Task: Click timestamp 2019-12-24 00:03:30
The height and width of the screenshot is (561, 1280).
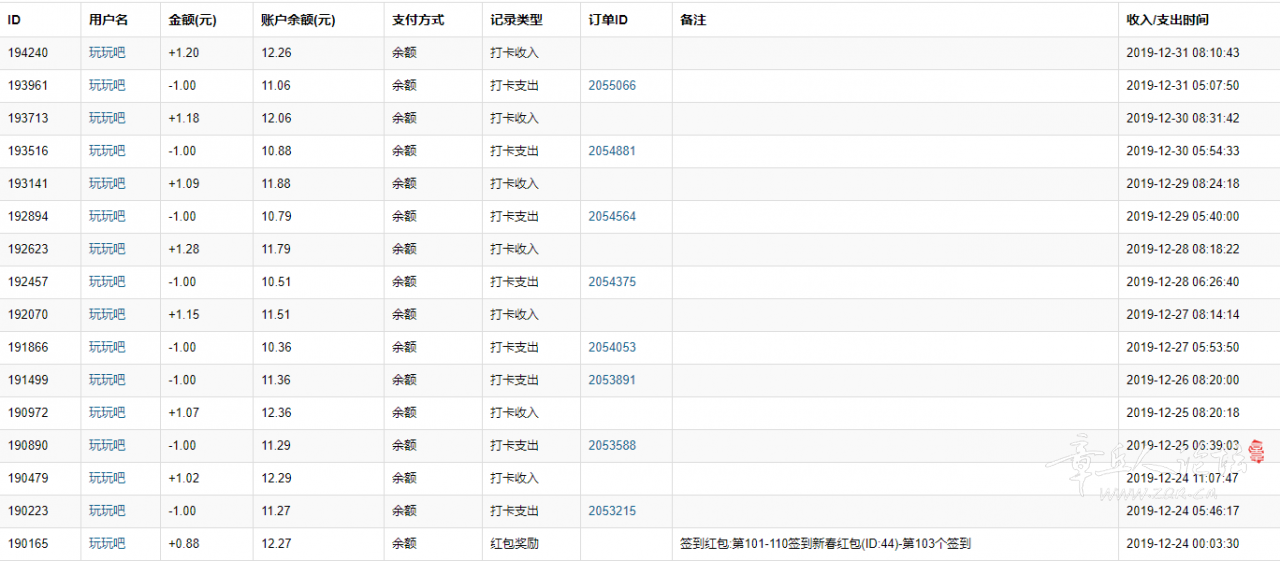Action: point(1183,544)
